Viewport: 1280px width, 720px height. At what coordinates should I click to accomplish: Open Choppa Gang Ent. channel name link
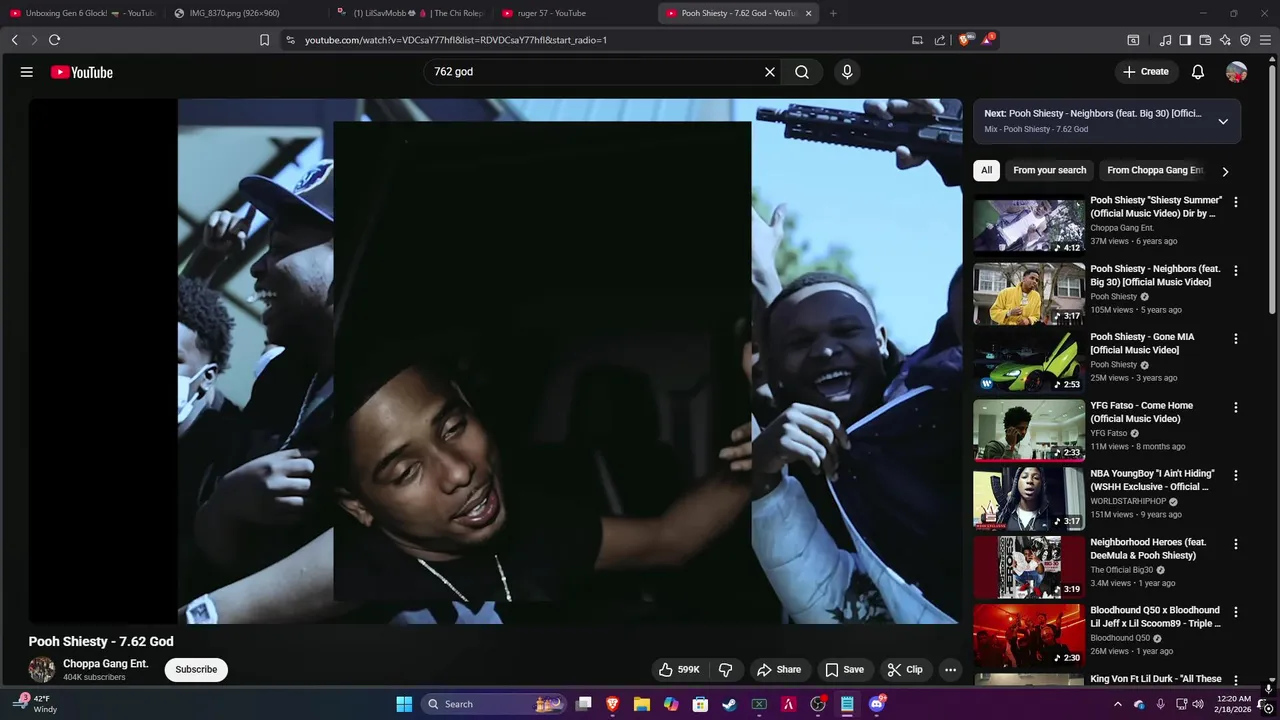pos(105,664)
